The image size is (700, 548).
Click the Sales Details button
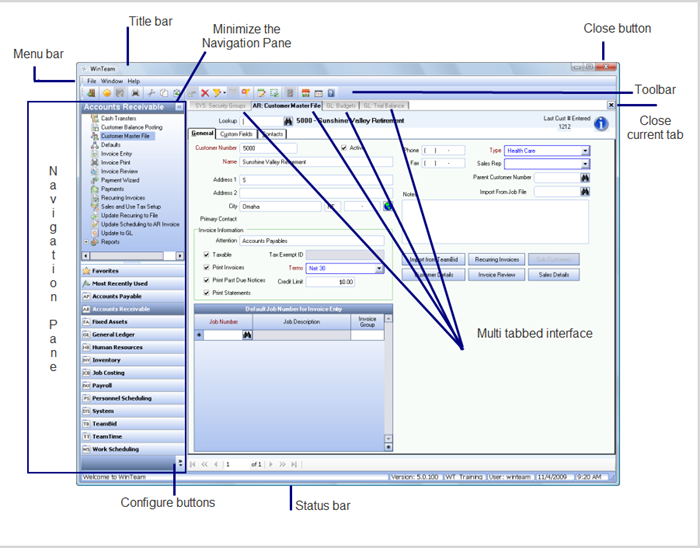(x=553, y=274)
